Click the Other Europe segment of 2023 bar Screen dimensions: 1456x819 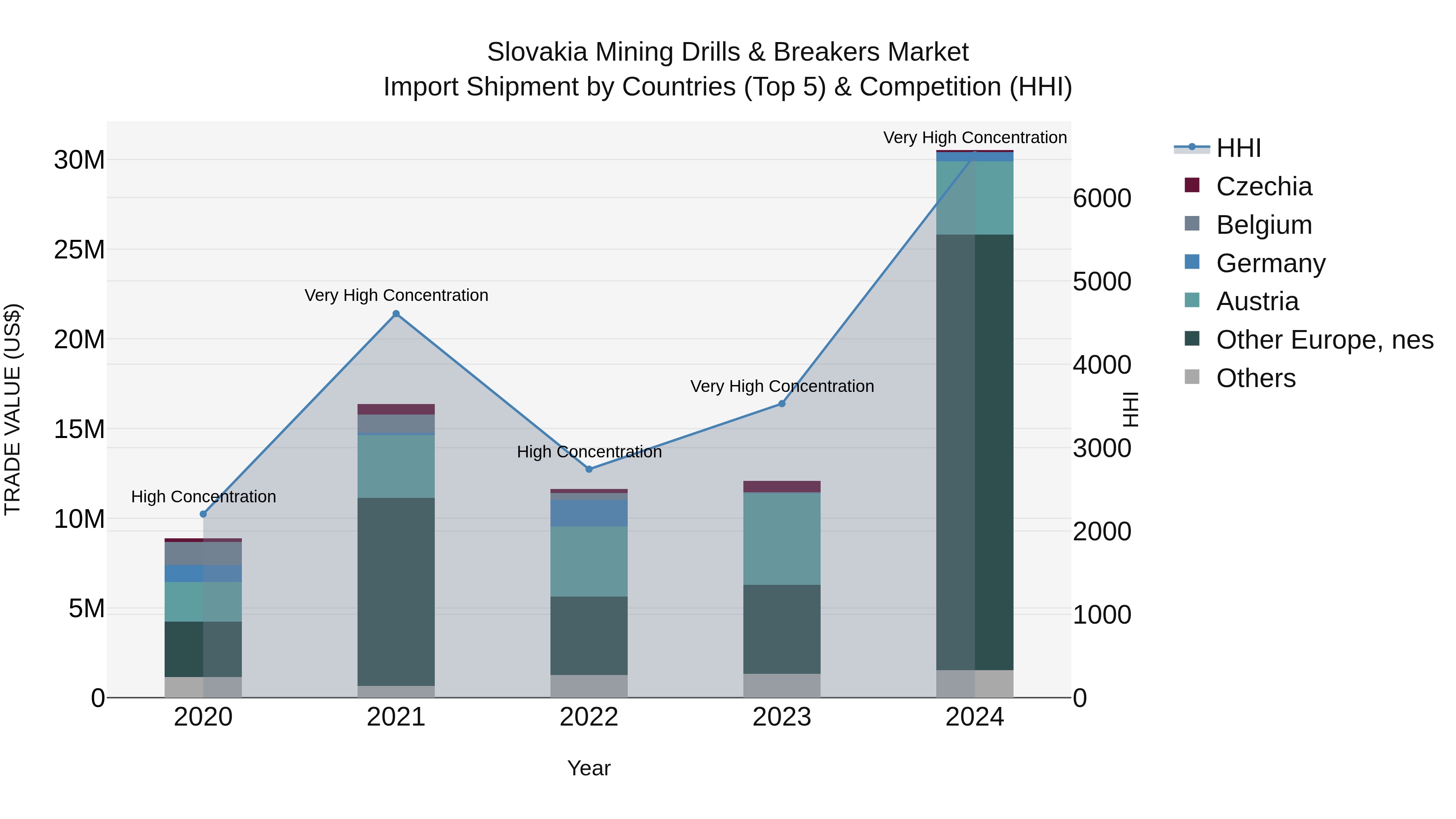point(782,629)
